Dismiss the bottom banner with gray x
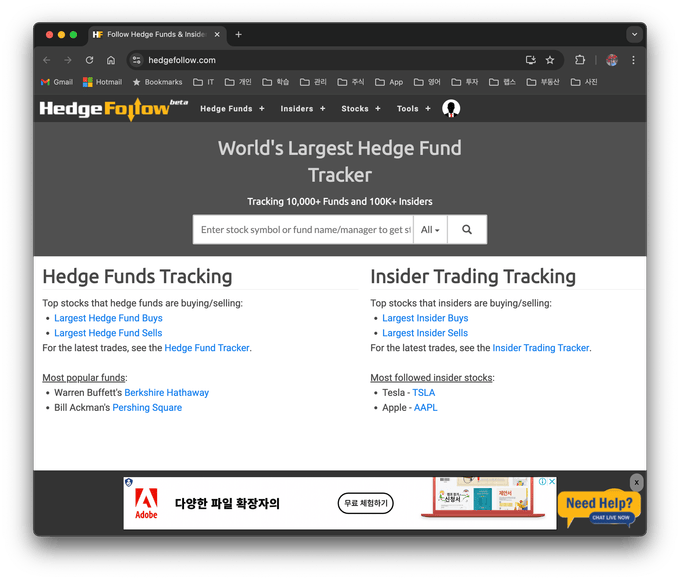Screen dimensions: 680x580 point(636,482)
